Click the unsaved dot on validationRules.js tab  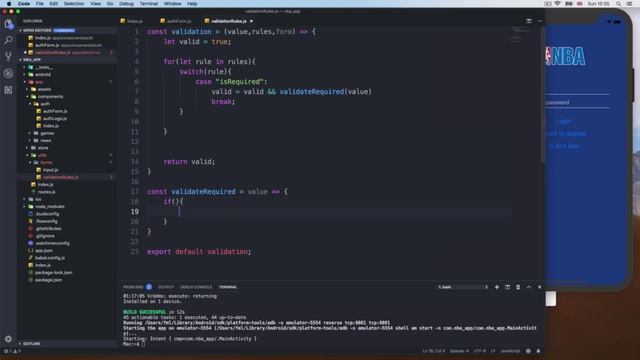coord(251,21)
